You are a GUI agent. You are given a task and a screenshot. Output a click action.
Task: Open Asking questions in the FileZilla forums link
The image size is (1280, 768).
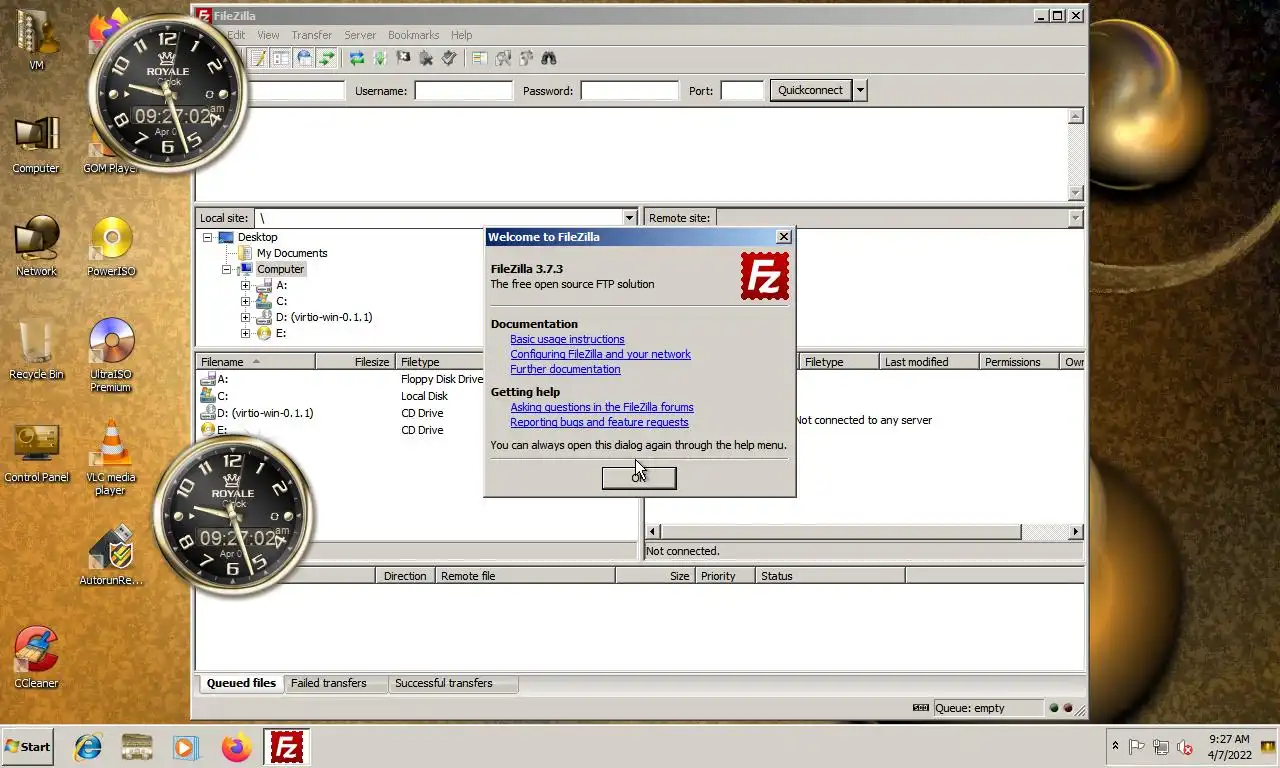pyautogui.click(x=602, y=407)
